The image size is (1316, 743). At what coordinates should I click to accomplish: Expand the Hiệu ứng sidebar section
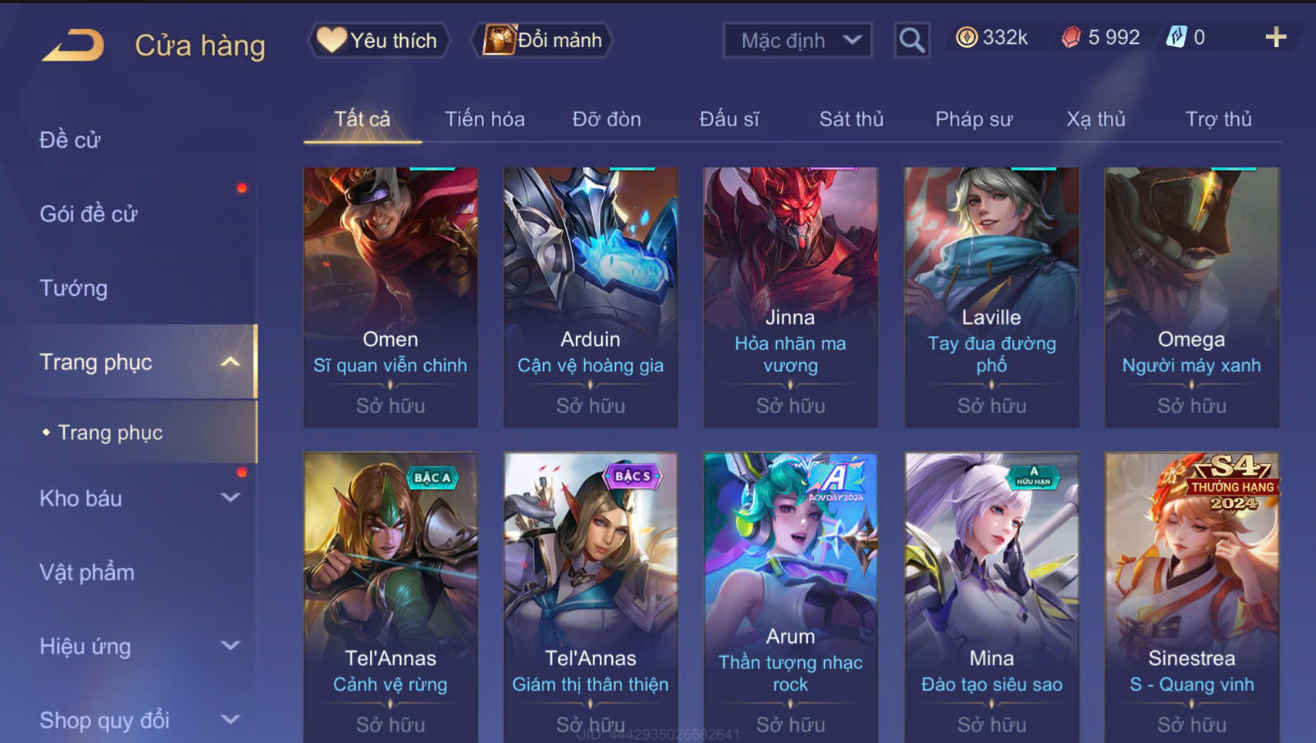(230, 646)
